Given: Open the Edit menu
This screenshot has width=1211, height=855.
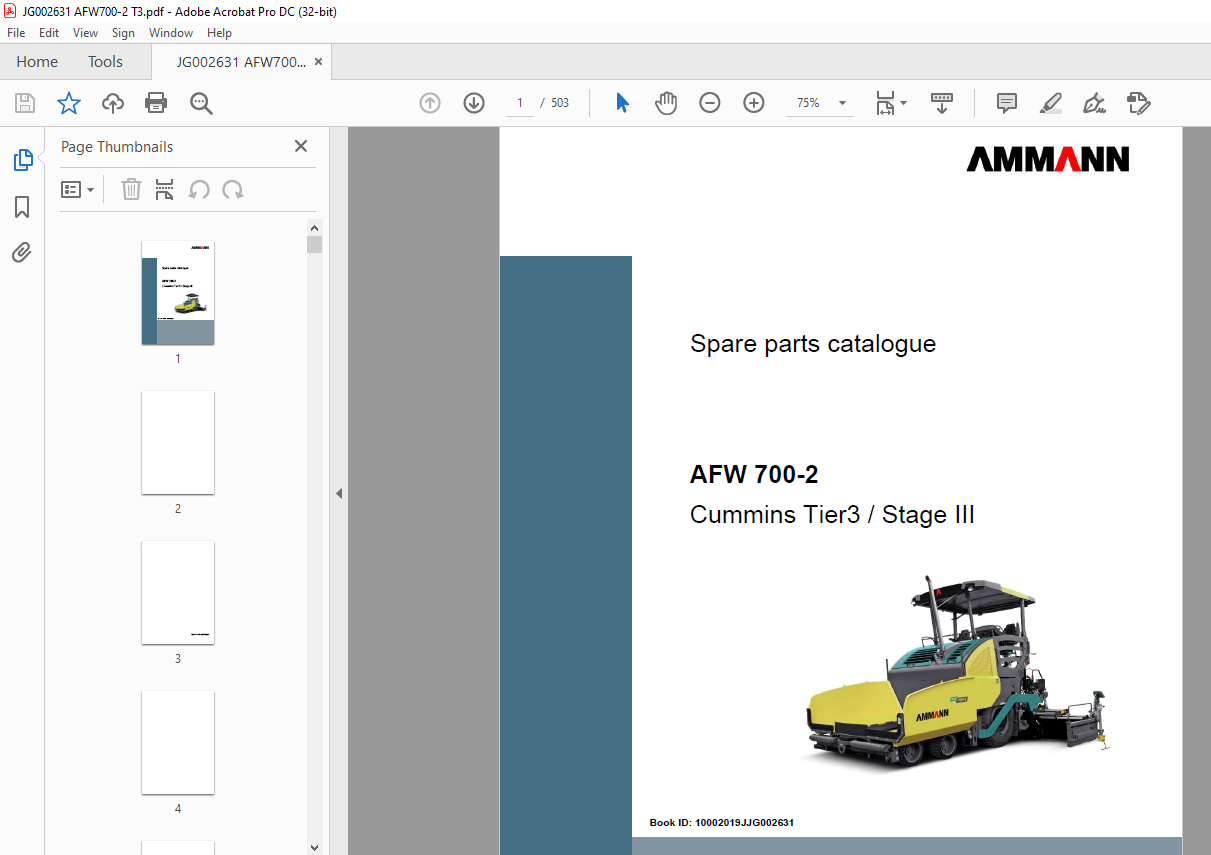Looking at the screenshot, I should (x=49, y=33).
